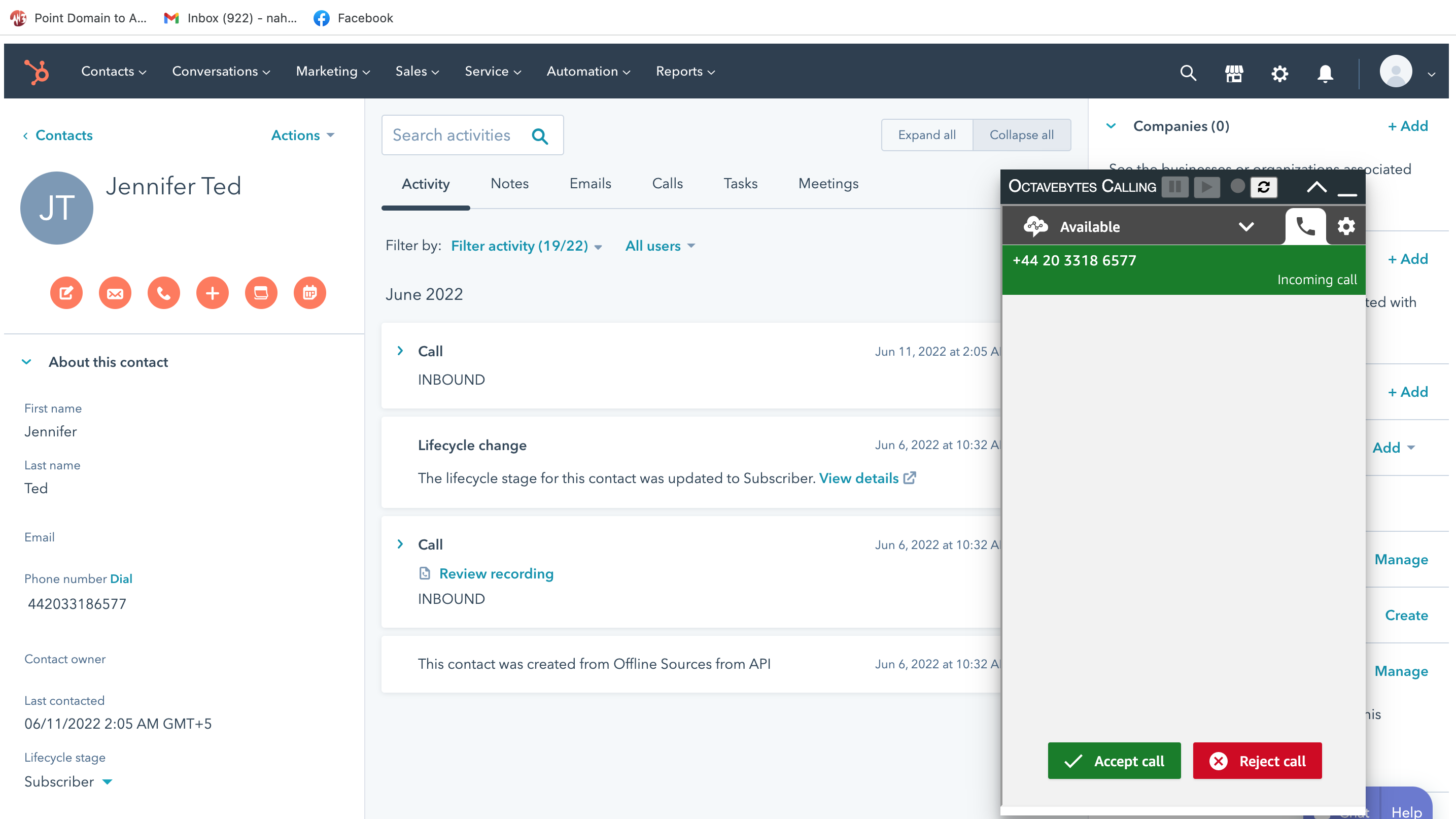Pause recording in Octavebytes Calling
The height and width of the screenshot is (819, 1456).
(1174, 187)
